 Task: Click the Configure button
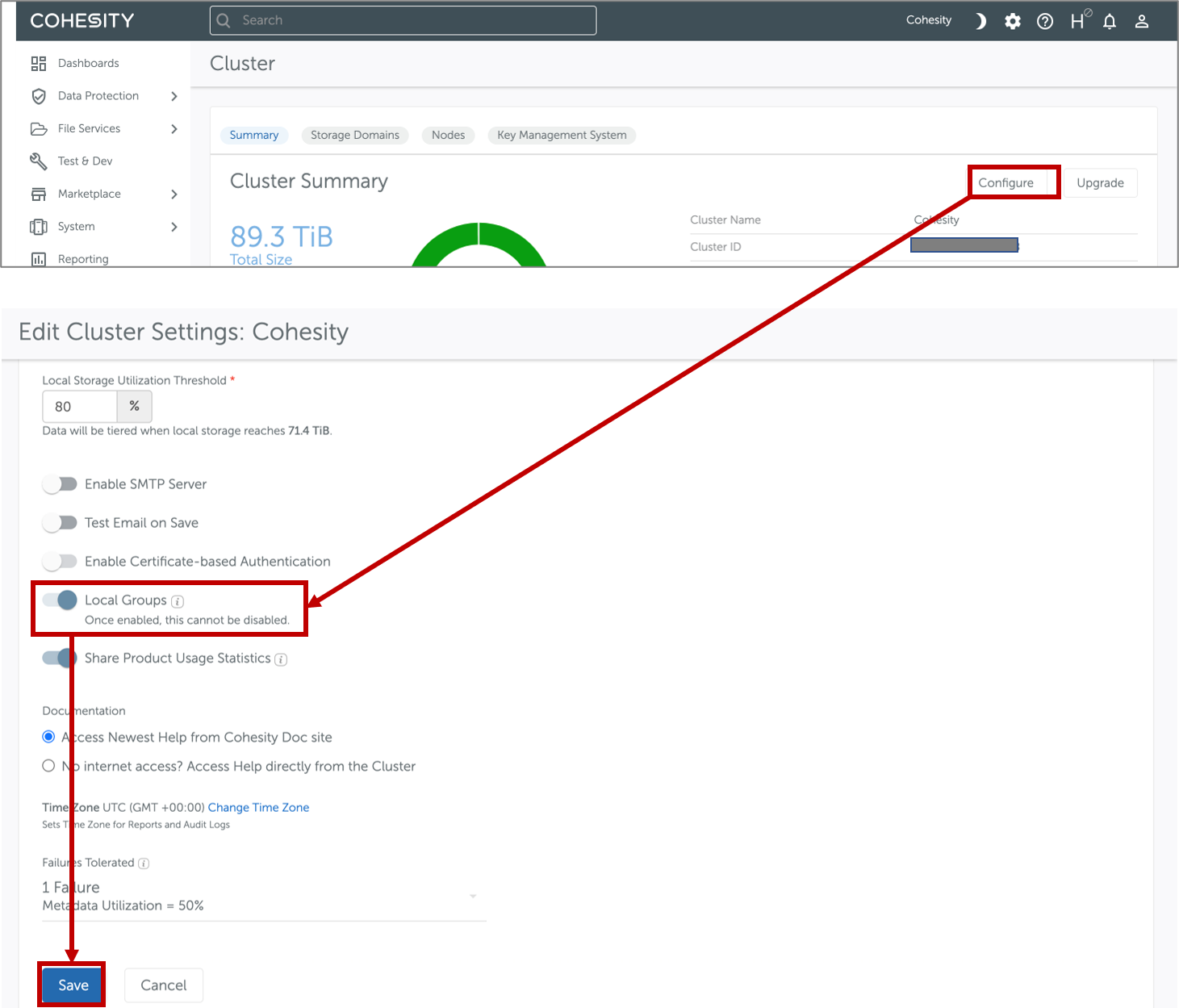pyautogui.click(x=1006, y=183)
